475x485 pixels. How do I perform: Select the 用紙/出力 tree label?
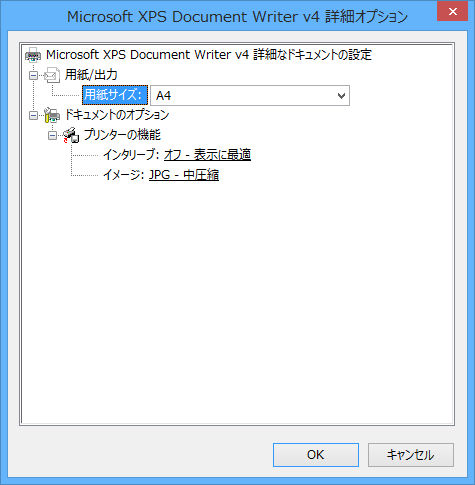pos(91,75)
